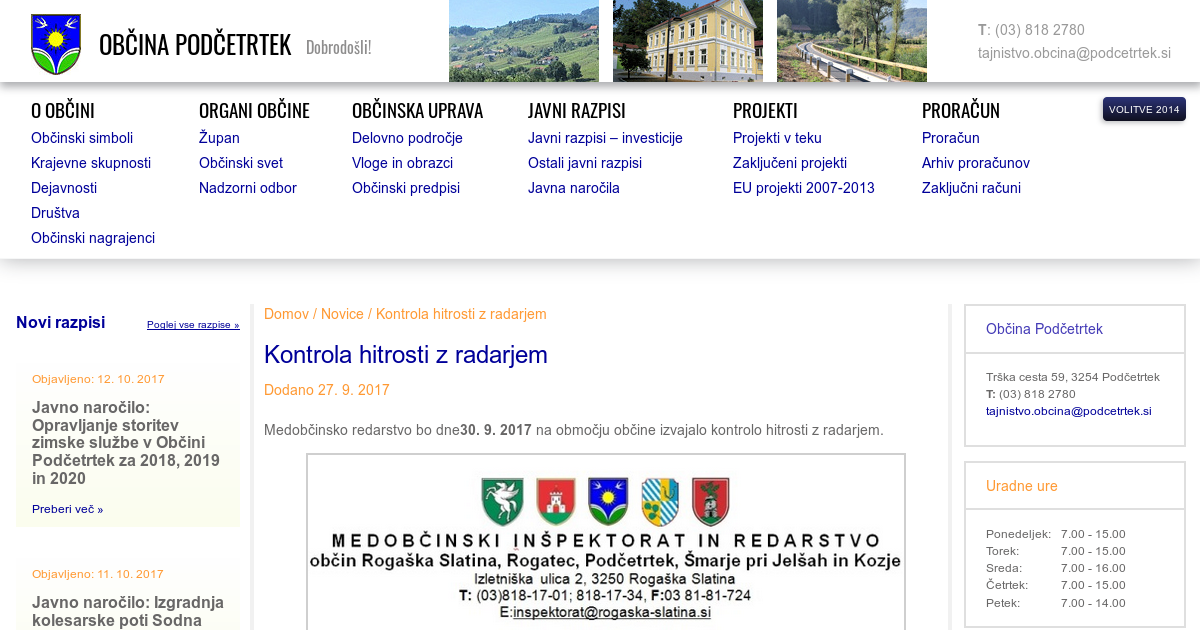
Task: Click Novice in the breadcrumb trail
Action: point(342,314)
